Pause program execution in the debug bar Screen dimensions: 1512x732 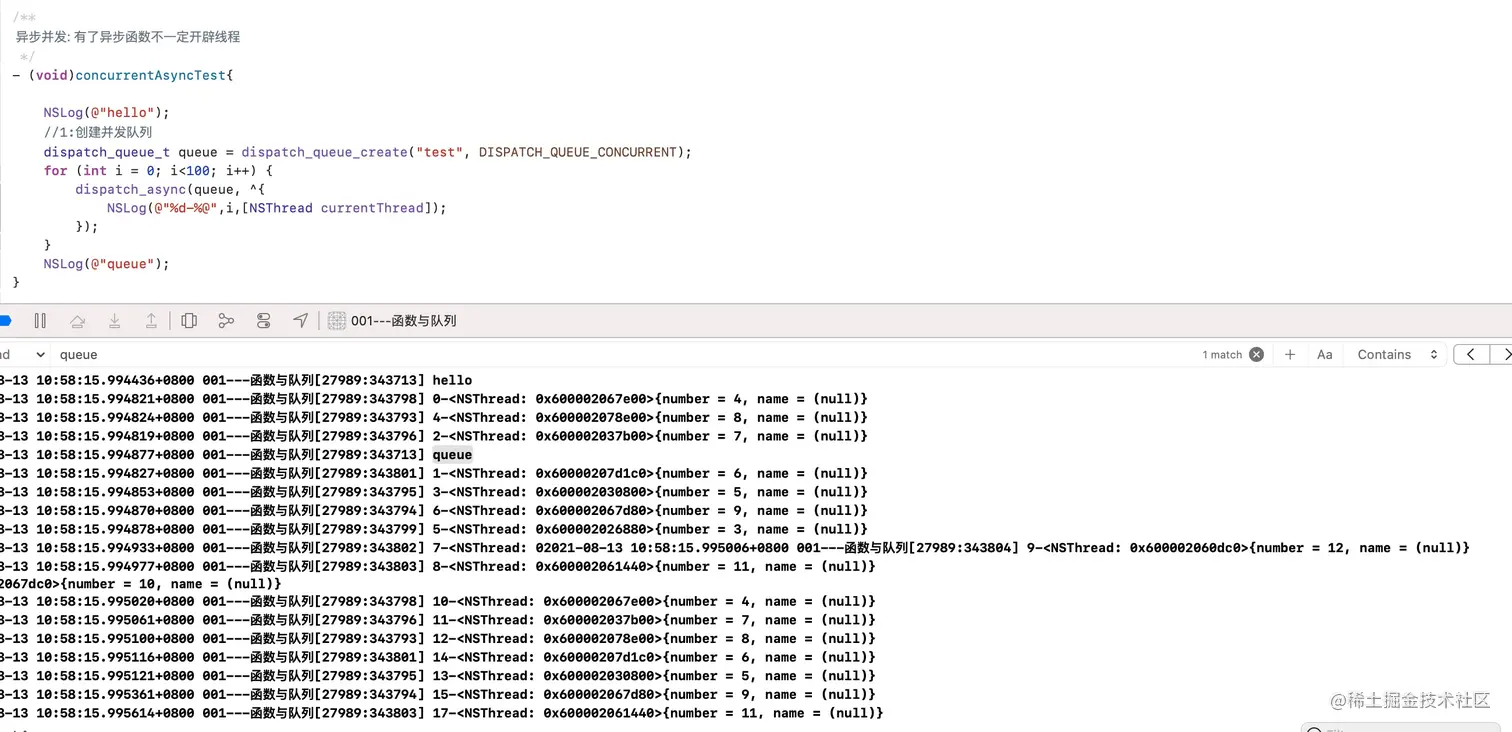(41, 320)
